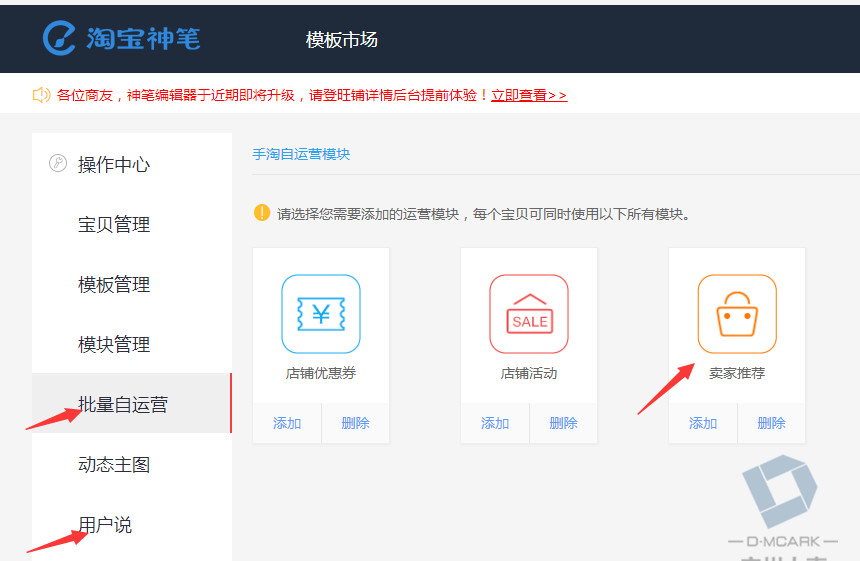Click 添加 under 卖家推荐

[x=703, y=423]
